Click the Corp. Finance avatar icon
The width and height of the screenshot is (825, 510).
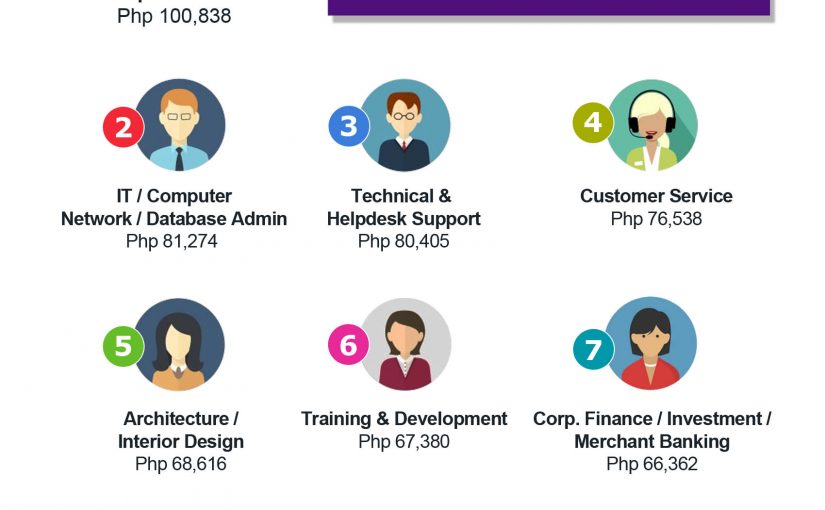point(651,343)
